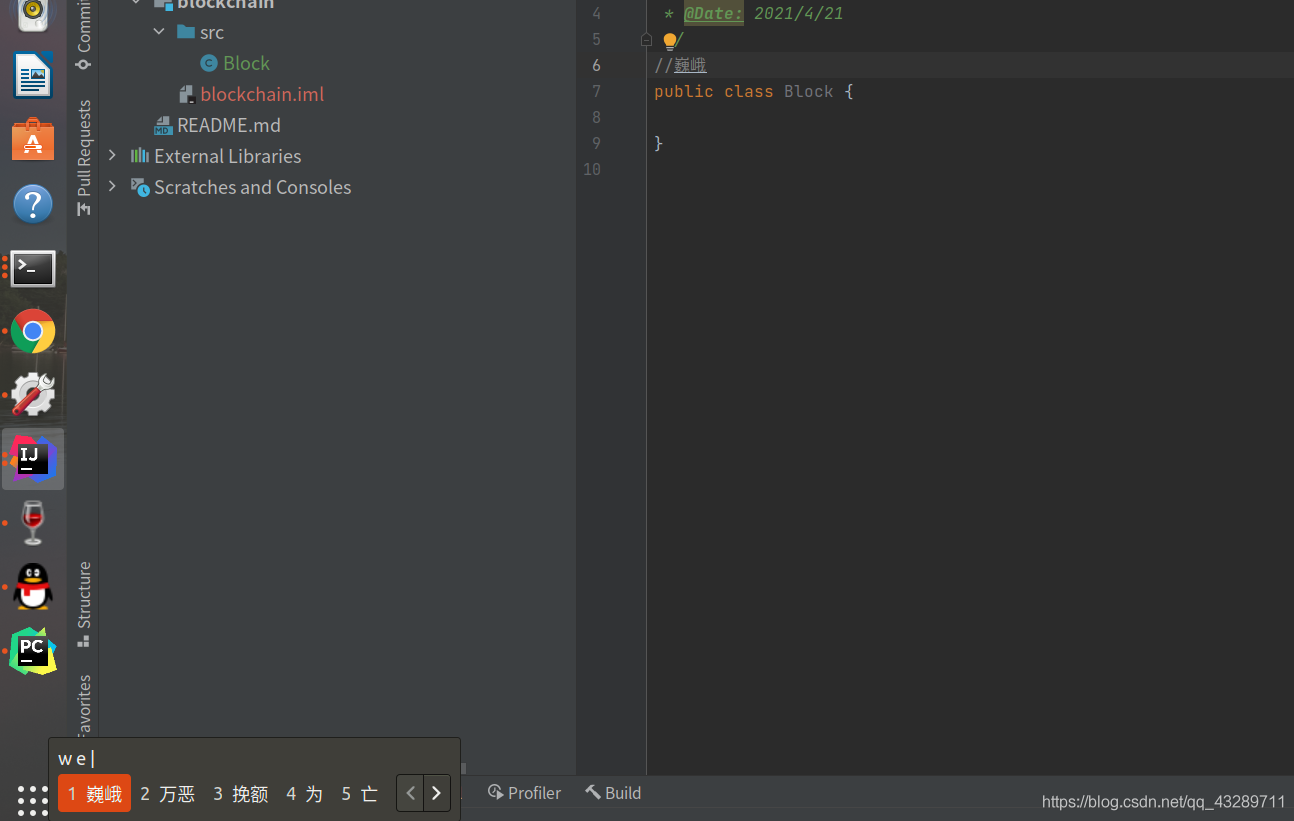
Task: Select candidate 巍峨 in the input popup
Action: [94, 792]
